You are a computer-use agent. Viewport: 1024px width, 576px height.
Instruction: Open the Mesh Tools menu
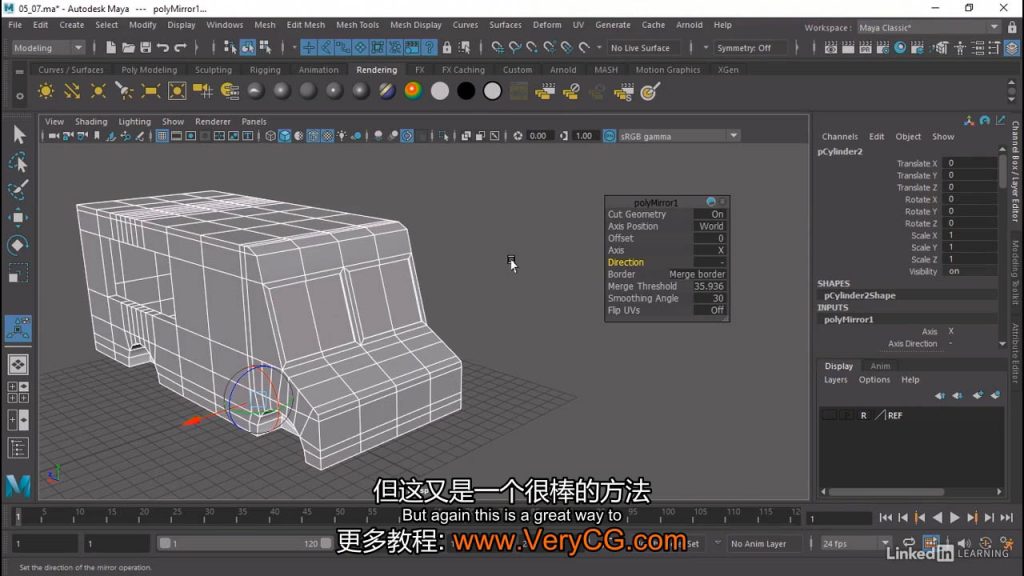pos(357,25)
